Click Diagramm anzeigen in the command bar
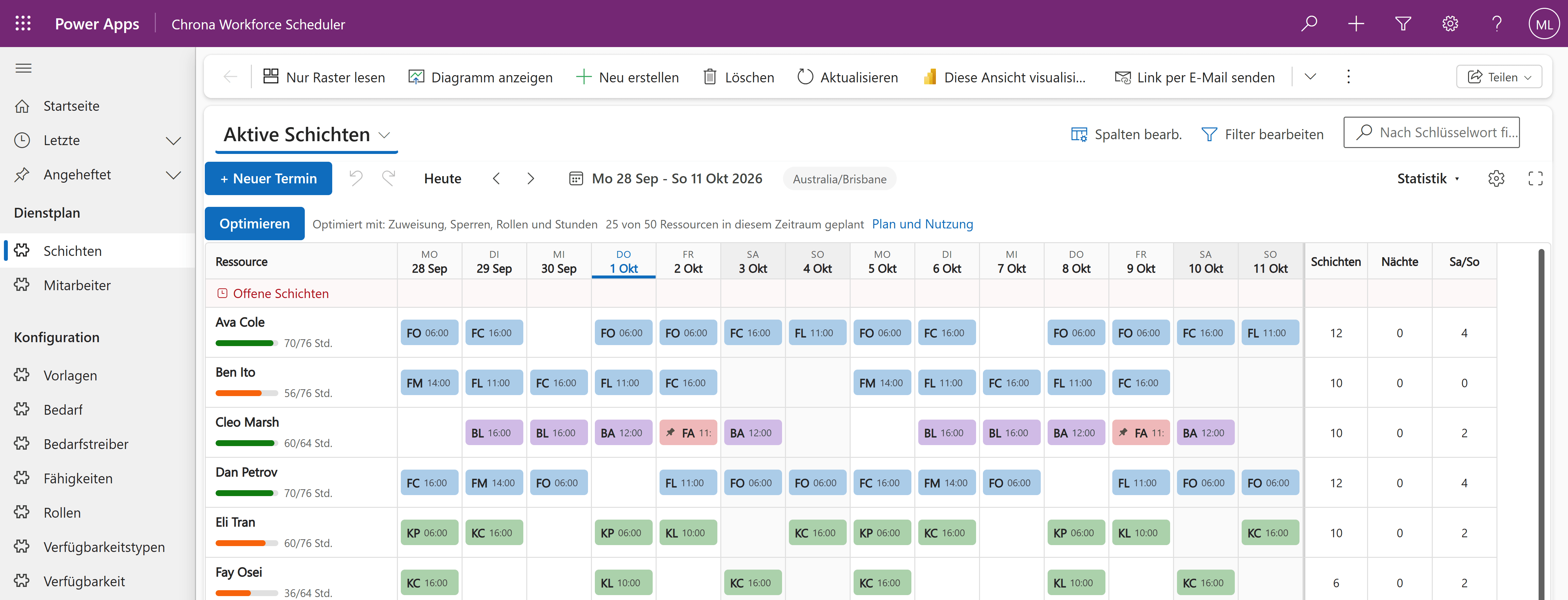Screen dimensions: 1568x600 coord(480,77)
